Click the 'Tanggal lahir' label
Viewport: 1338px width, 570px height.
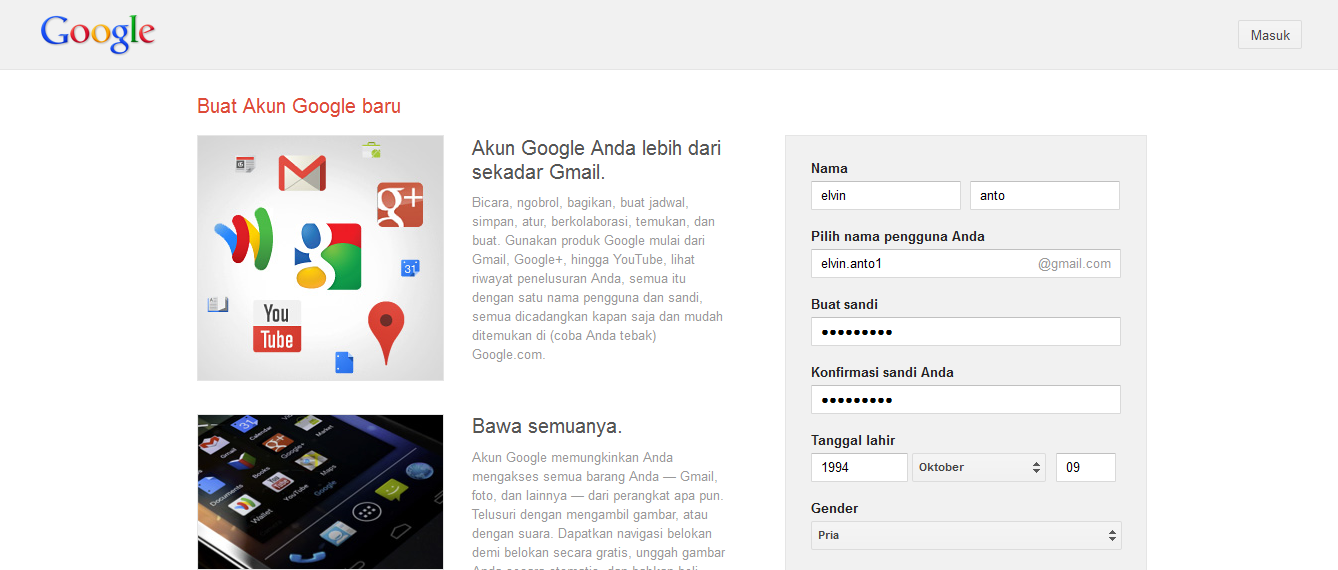point(853,440)
